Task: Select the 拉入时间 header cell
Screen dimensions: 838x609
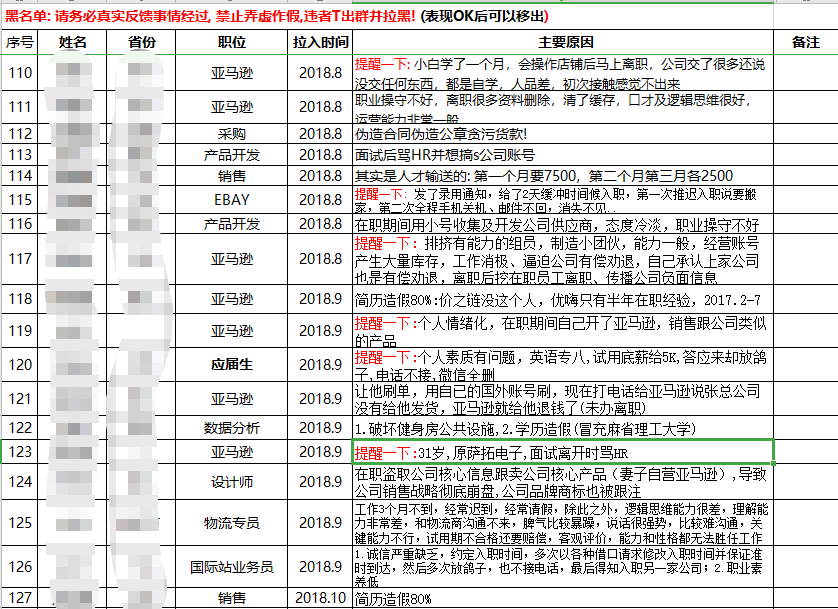Action: (320, 42)
